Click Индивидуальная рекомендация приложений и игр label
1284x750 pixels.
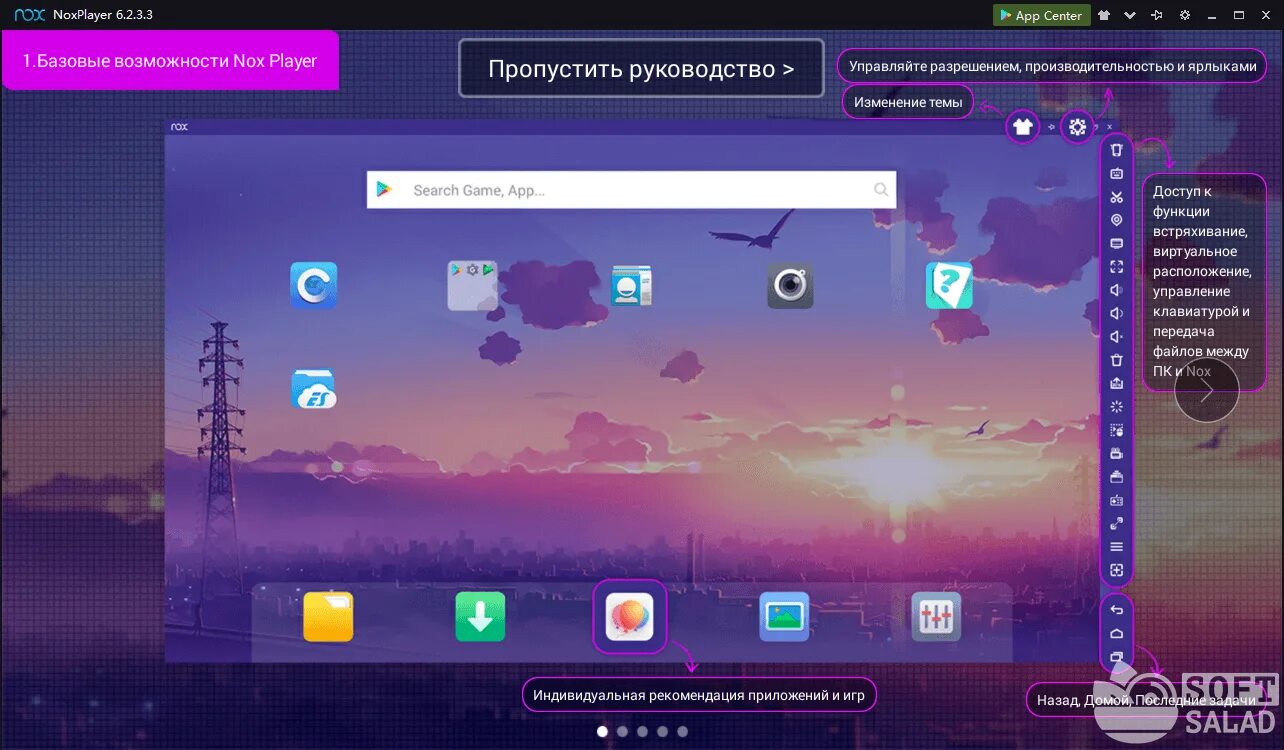(699, 695)
